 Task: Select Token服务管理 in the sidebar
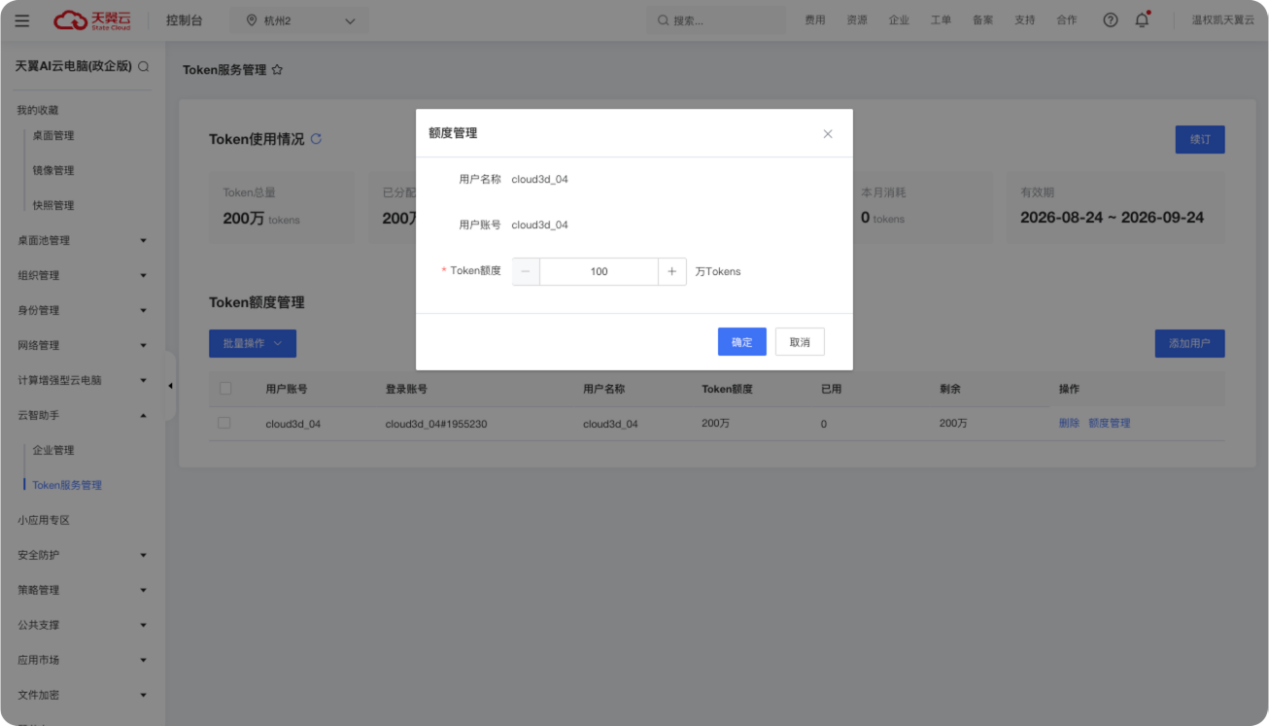(67, 486)
